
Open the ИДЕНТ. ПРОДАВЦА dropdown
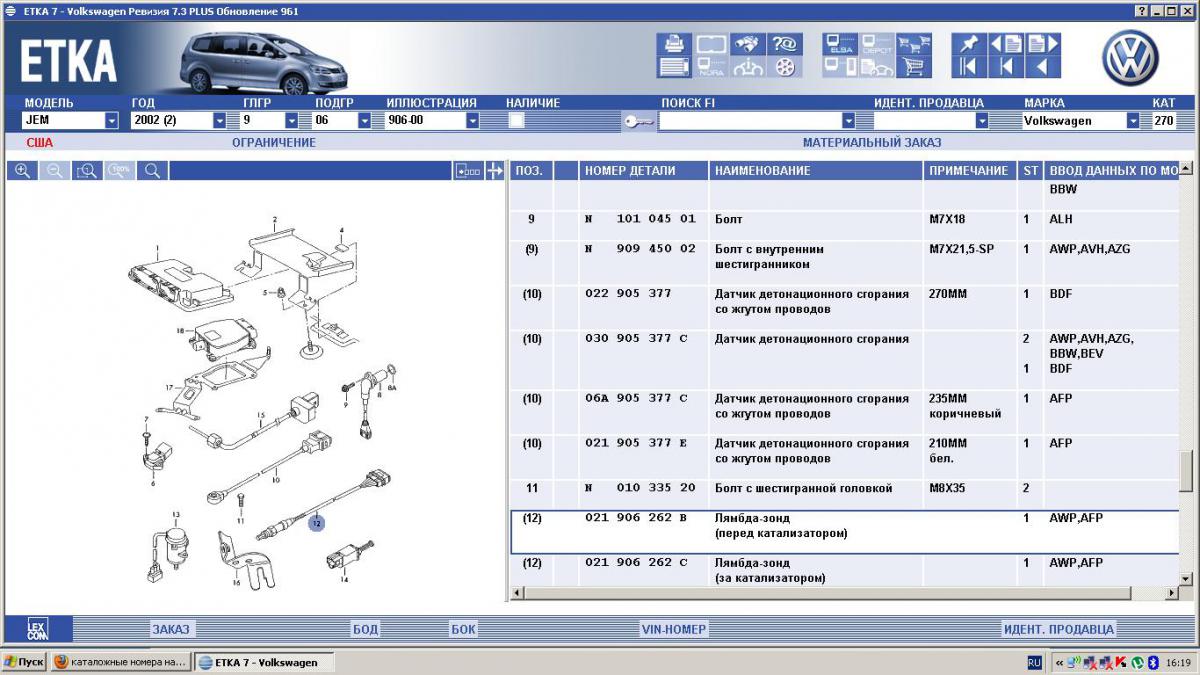coord(982,121)
